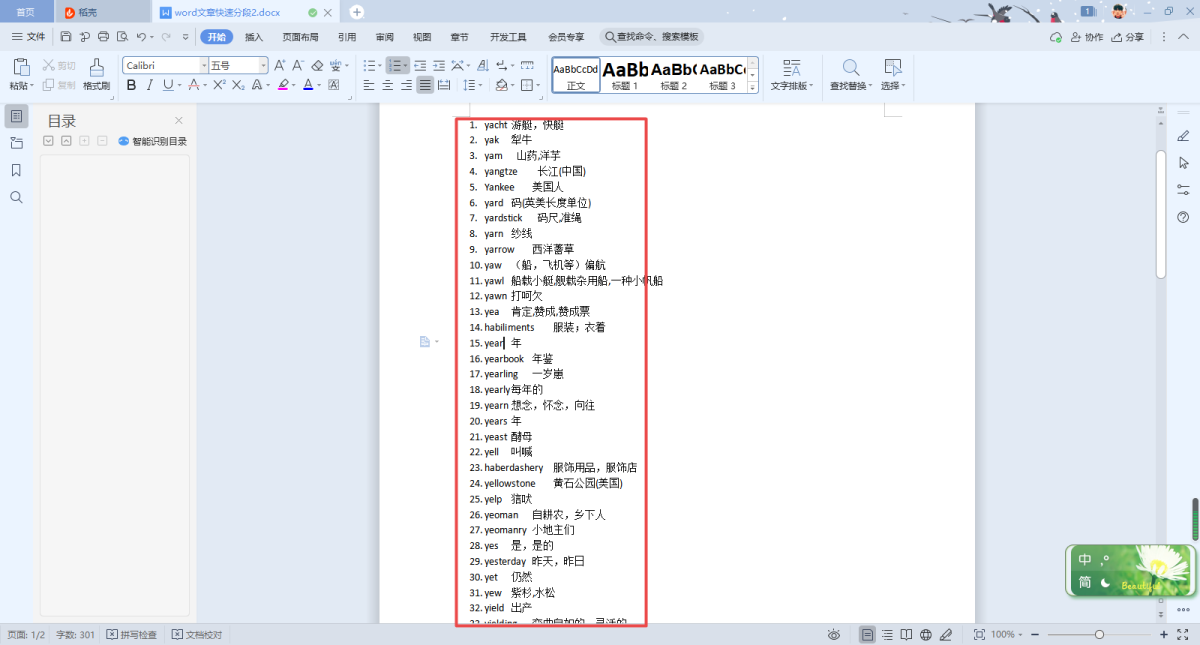The image size is (1200, 645).
Task: Open the font size (五号) dropdown
Action: click(x=264, y=65)
